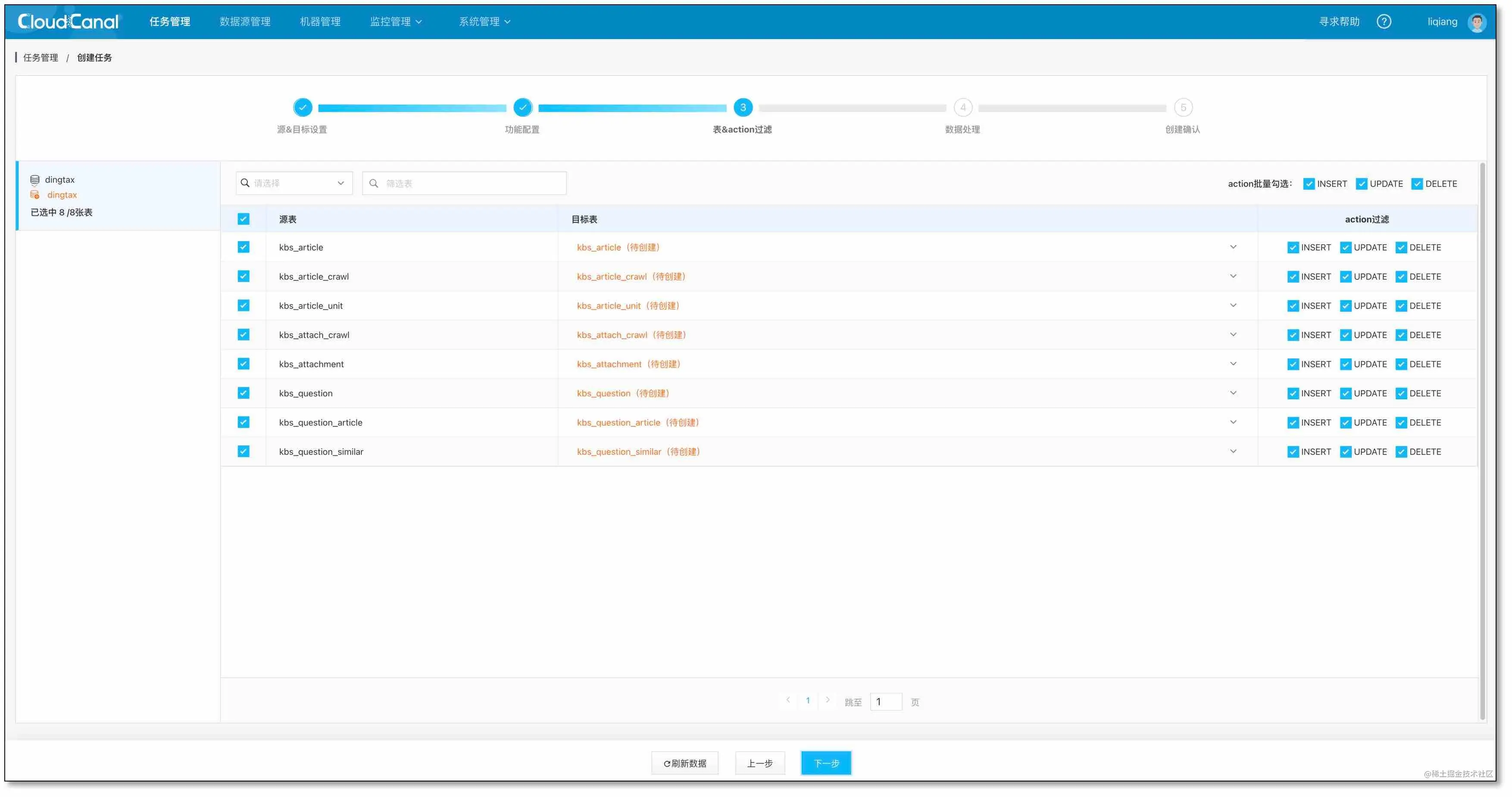This screenshot has width=1512, height=797.
Task: Click target name kbs_question_article (待创建)
Action: coord(638,423)
